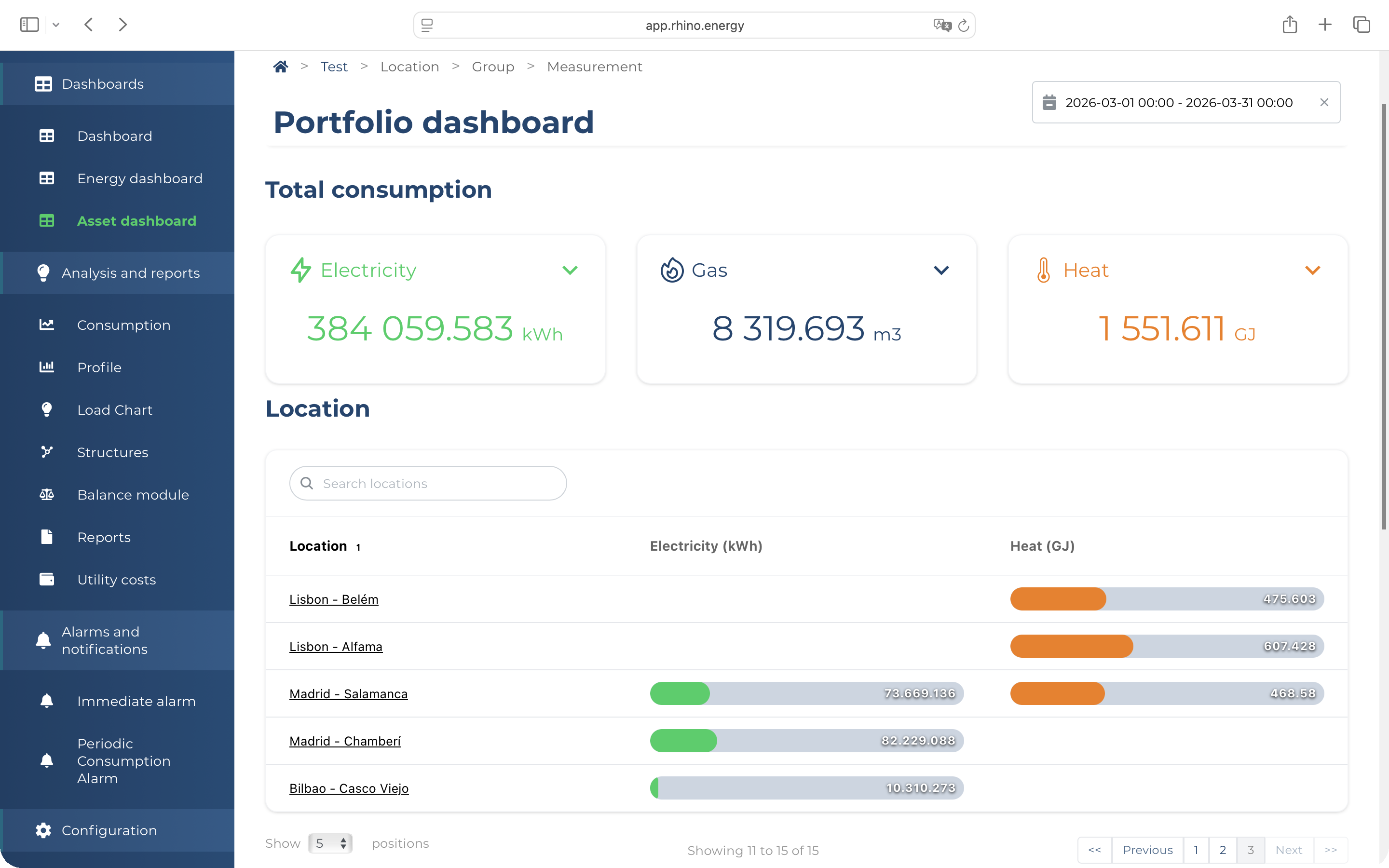Viewport: 1389px width, 868px height.
Task: Open a new browser tab
Action: coord(1325,24)
